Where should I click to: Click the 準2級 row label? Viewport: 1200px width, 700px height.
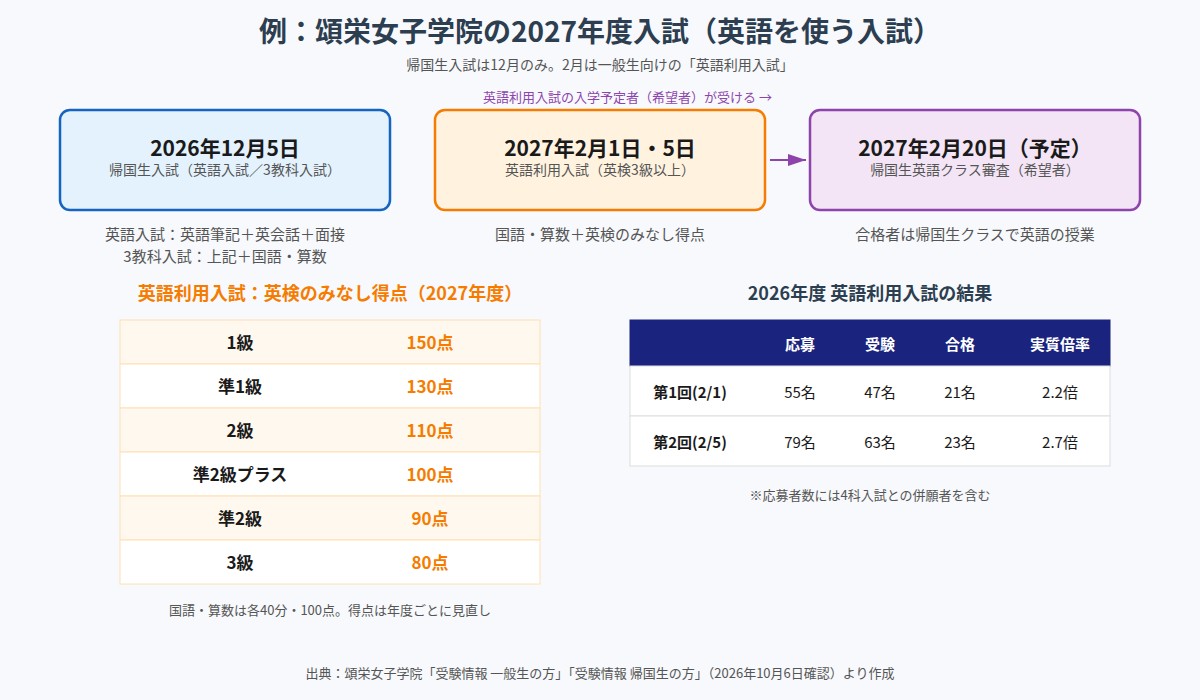pos(240,519)
